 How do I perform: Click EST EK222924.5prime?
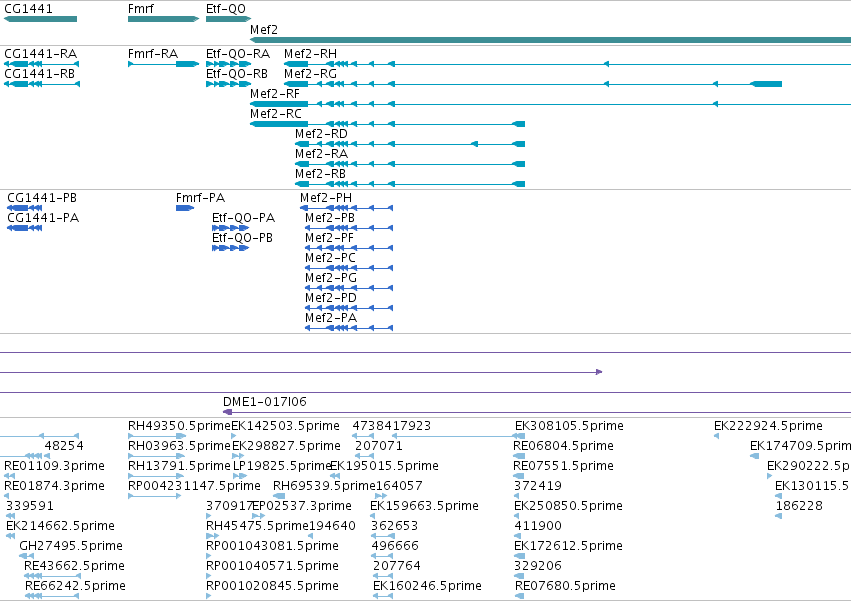769,426
